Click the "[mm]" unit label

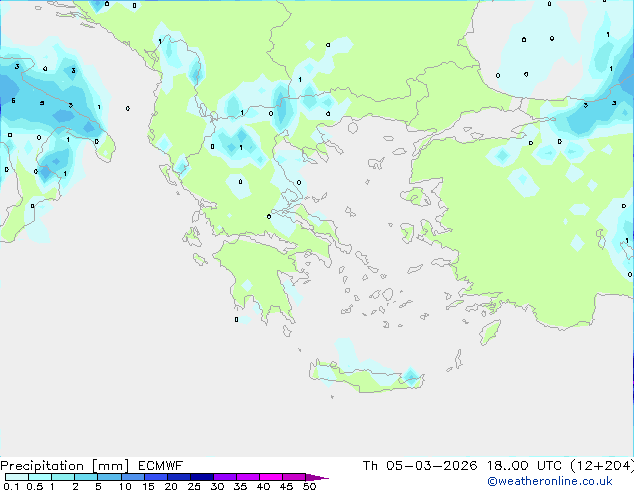(x=110, y=466)
